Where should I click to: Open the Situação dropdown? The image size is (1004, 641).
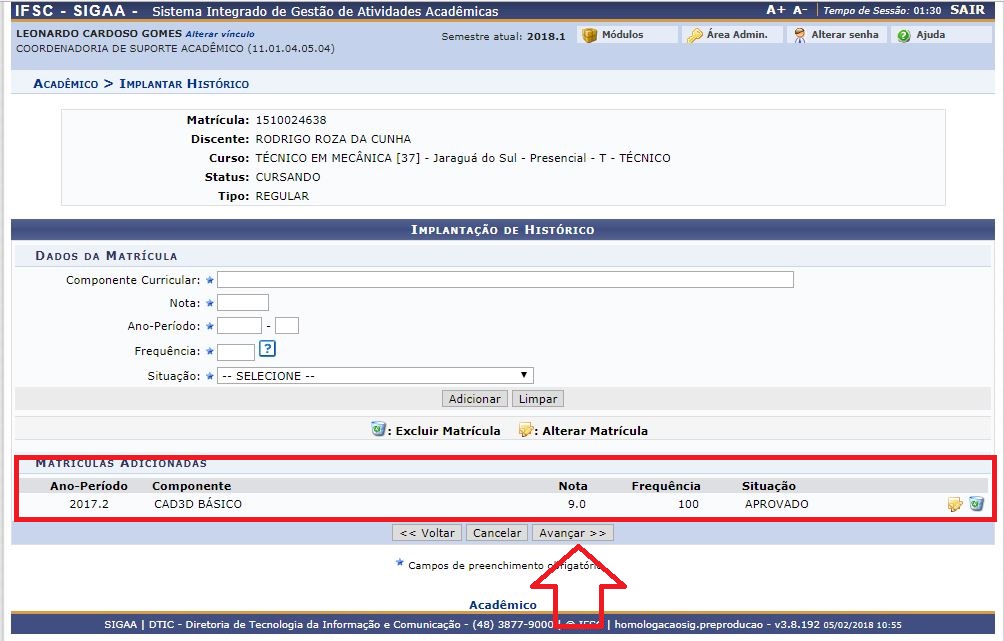tap(375, 376)
